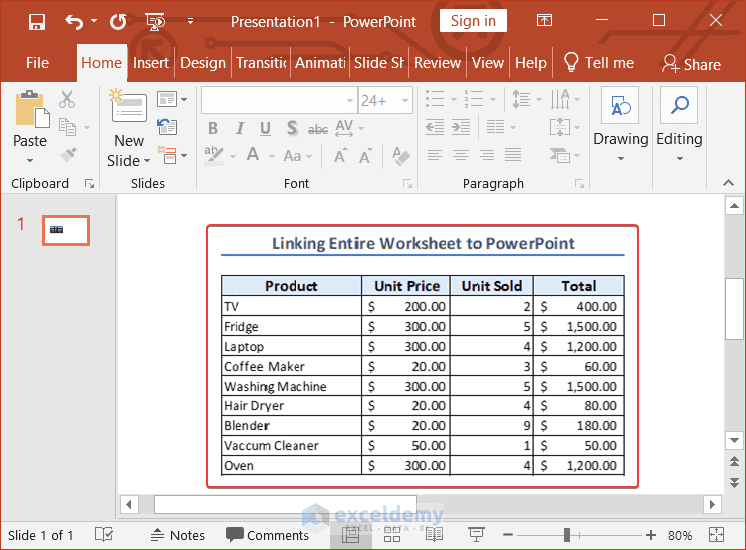This screenshot has width=746, height=550.
Task: Click the Paste clipboard icon
Action: [32, 109]
